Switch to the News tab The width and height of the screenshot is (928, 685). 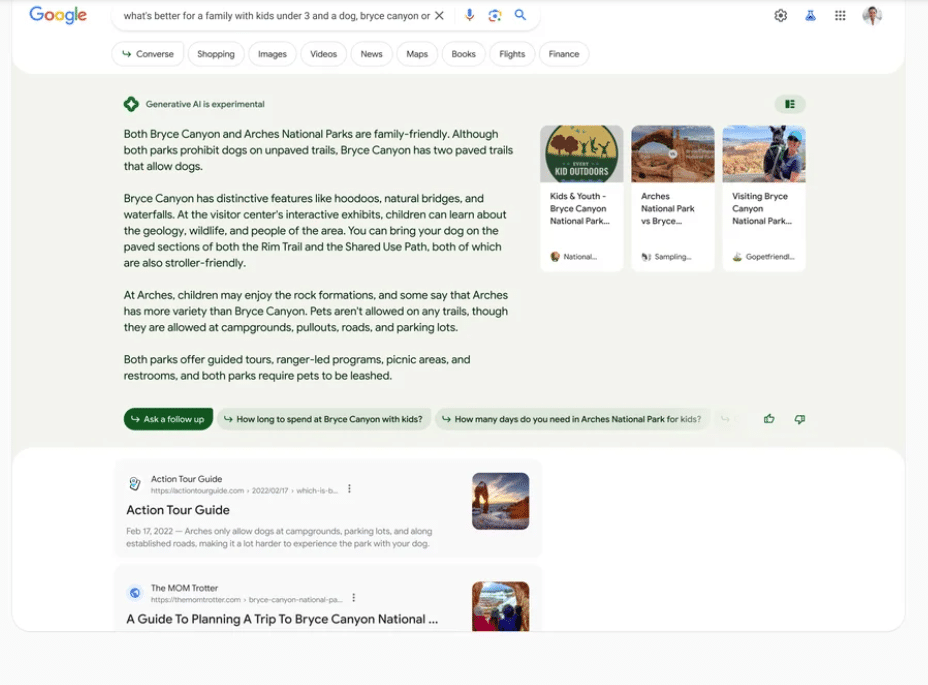(x=372, y=54)
